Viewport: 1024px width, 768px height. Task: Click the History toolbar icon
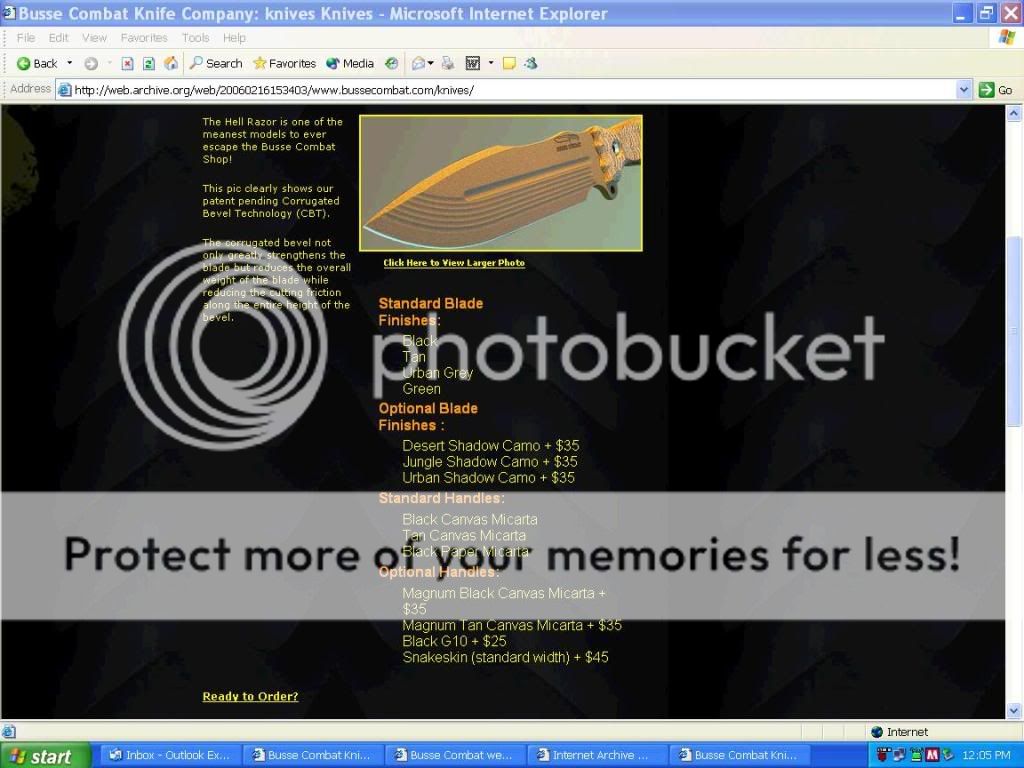pyautogui.click(x=392, y=63)
